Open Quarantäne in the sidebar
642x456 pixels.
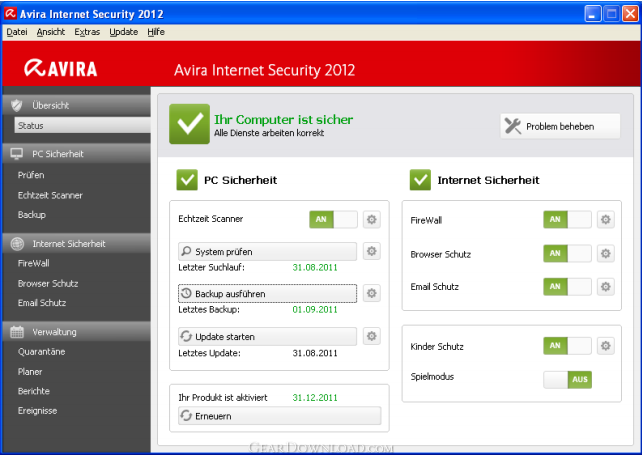tap(41, 352)
